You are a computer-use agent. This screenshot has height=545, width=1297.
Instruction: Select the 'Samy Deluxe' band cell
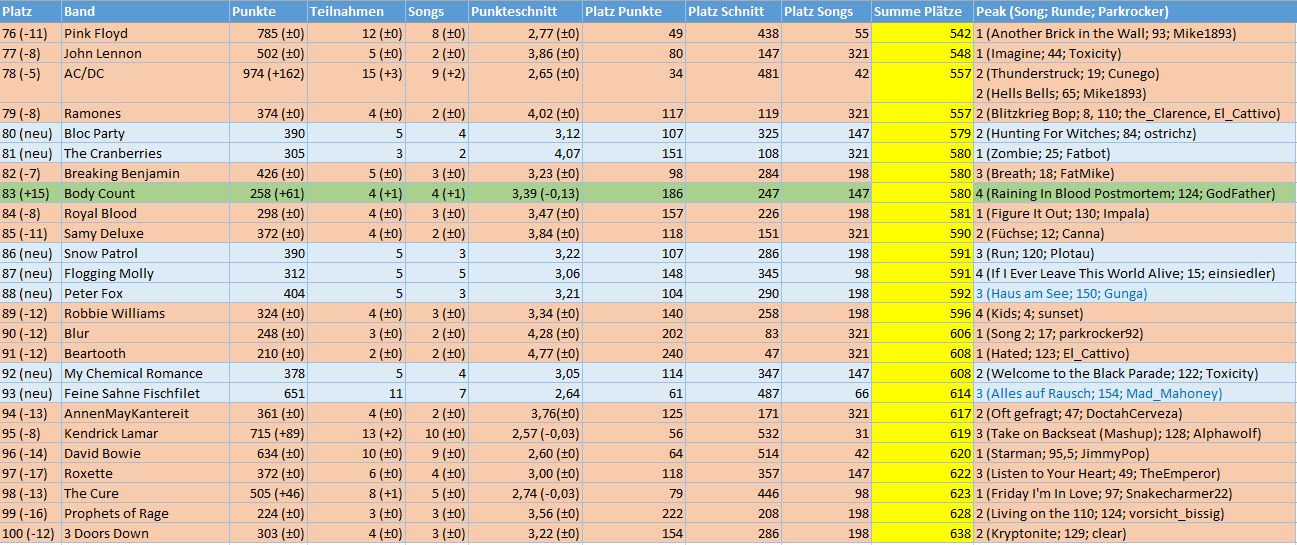pyautogui.click(x=144, y=233)
